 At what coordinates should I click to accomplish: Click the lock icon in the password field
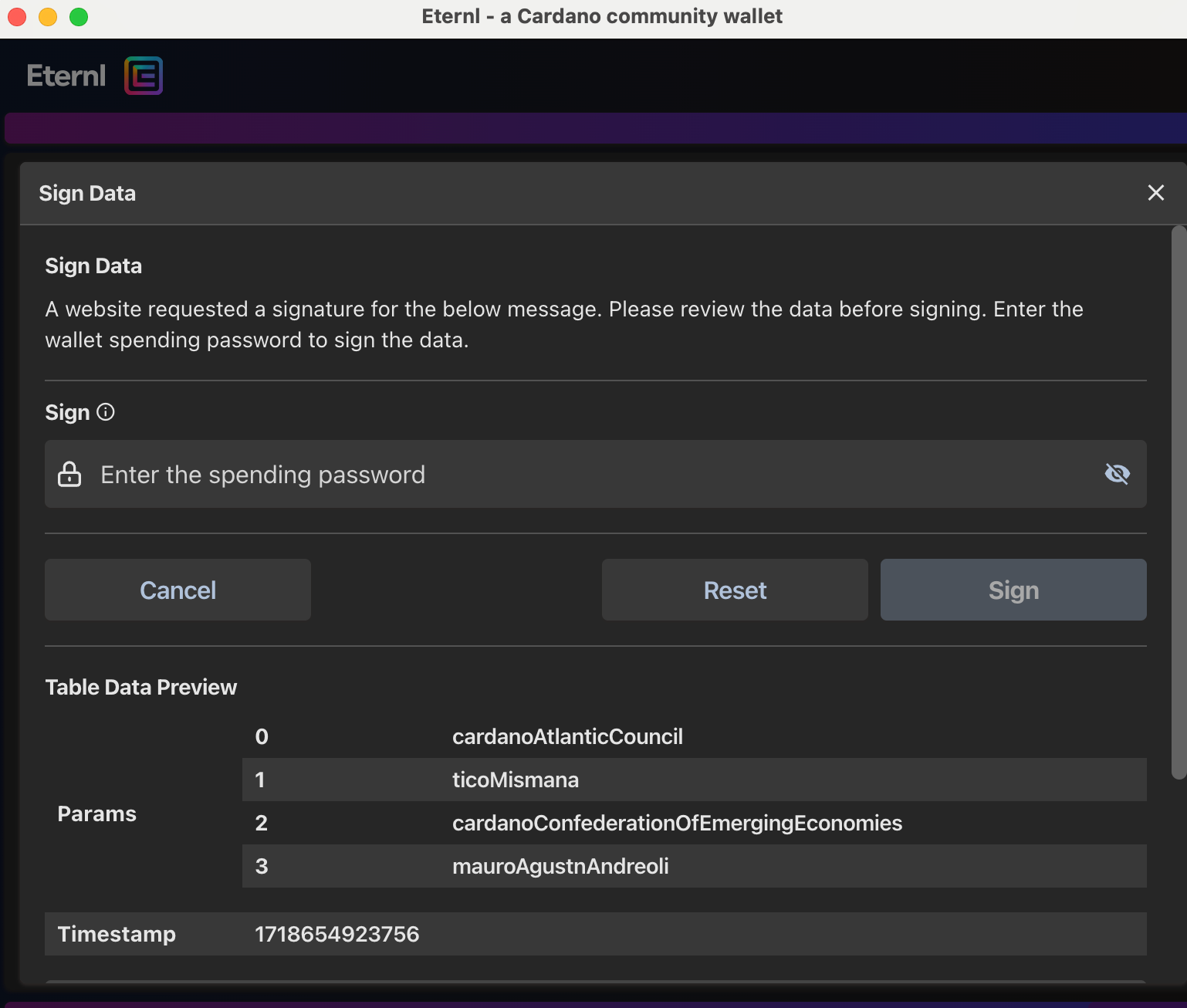(69, 474)
